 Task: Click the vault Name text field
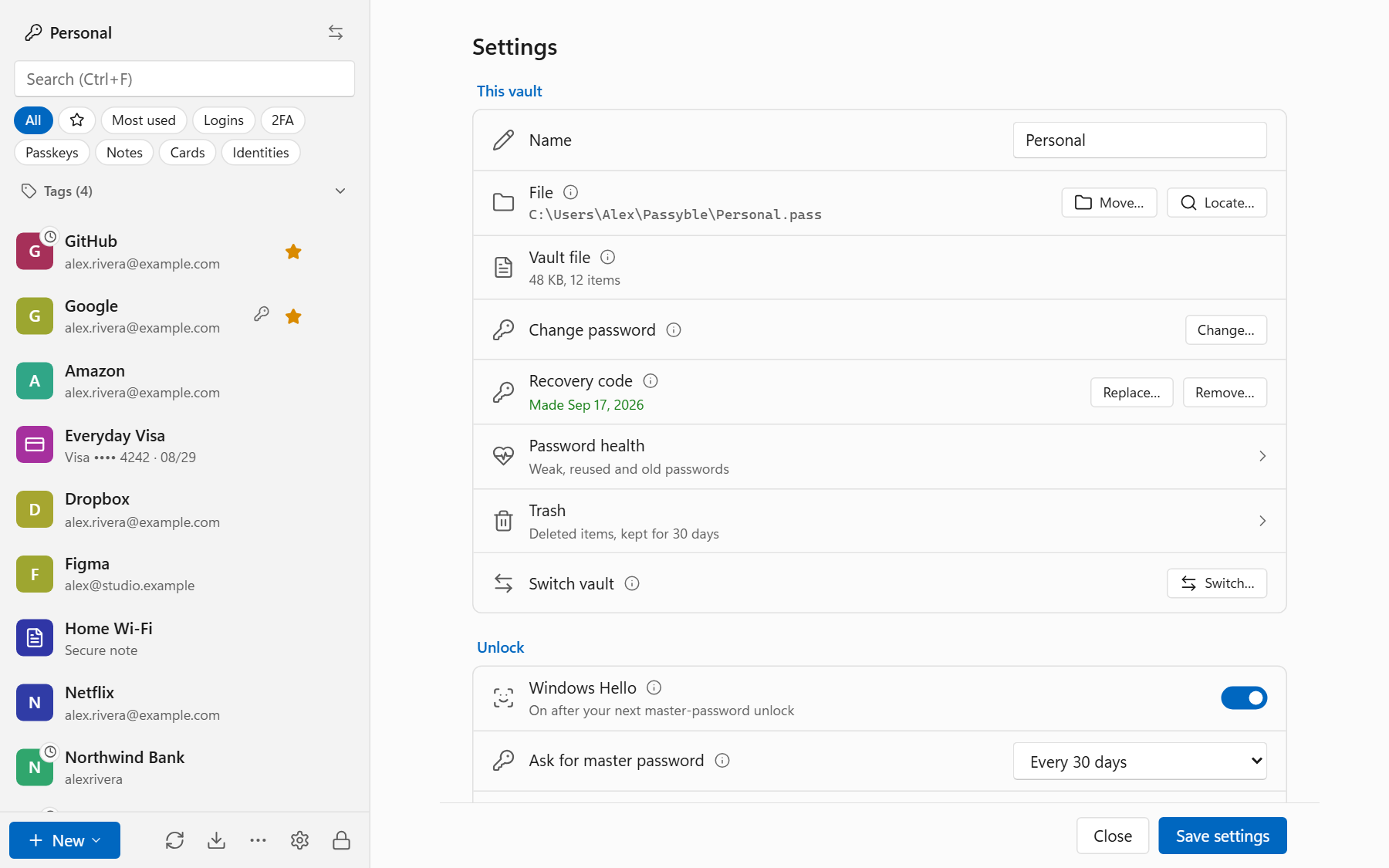[x=1140, y=140]
